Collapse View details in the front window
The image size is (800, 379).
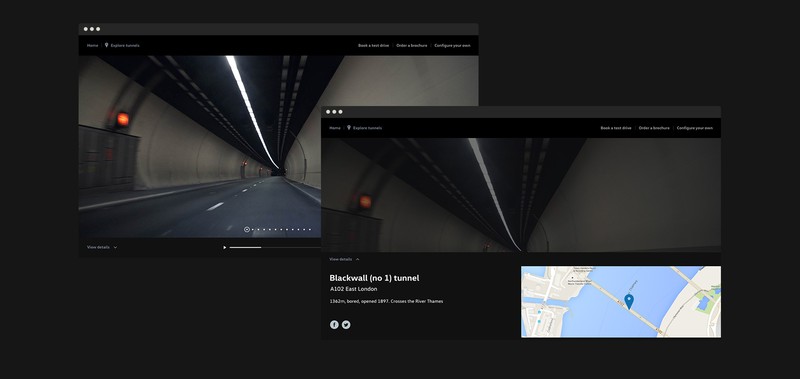pyautogui.click(x=344, y=259)
